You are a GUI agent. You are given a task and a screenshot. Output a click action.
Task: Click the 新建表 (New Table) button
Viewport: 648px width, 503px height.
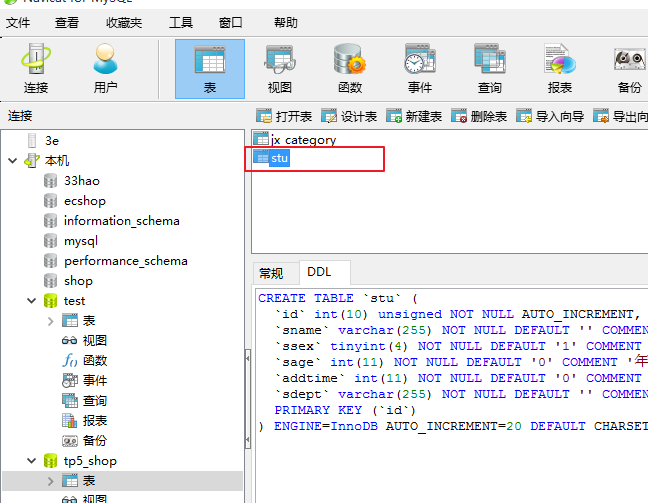tap(414, 117)
